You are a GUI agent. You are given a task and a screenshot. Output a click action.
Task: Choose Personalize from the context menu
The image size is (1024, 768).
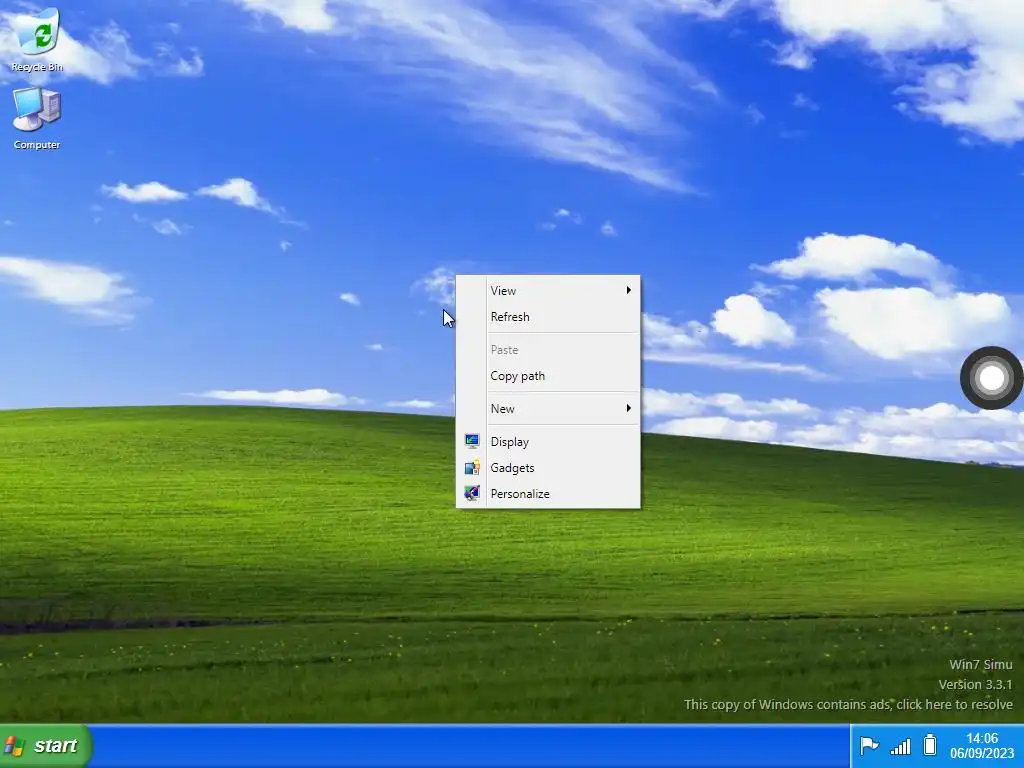548,494
